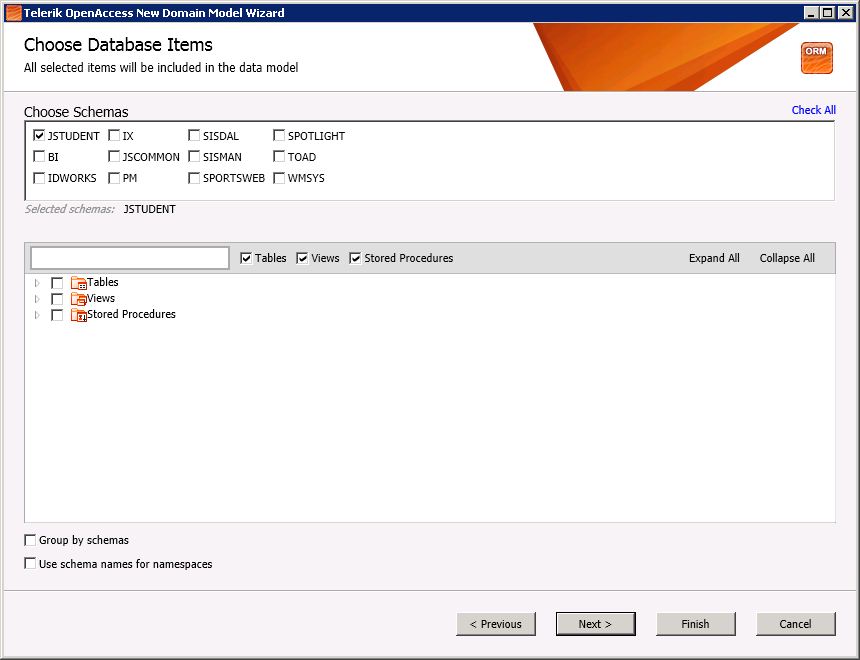Check the SPORTSWEB schema
860x660 pixels.
[x=194, y=178]
